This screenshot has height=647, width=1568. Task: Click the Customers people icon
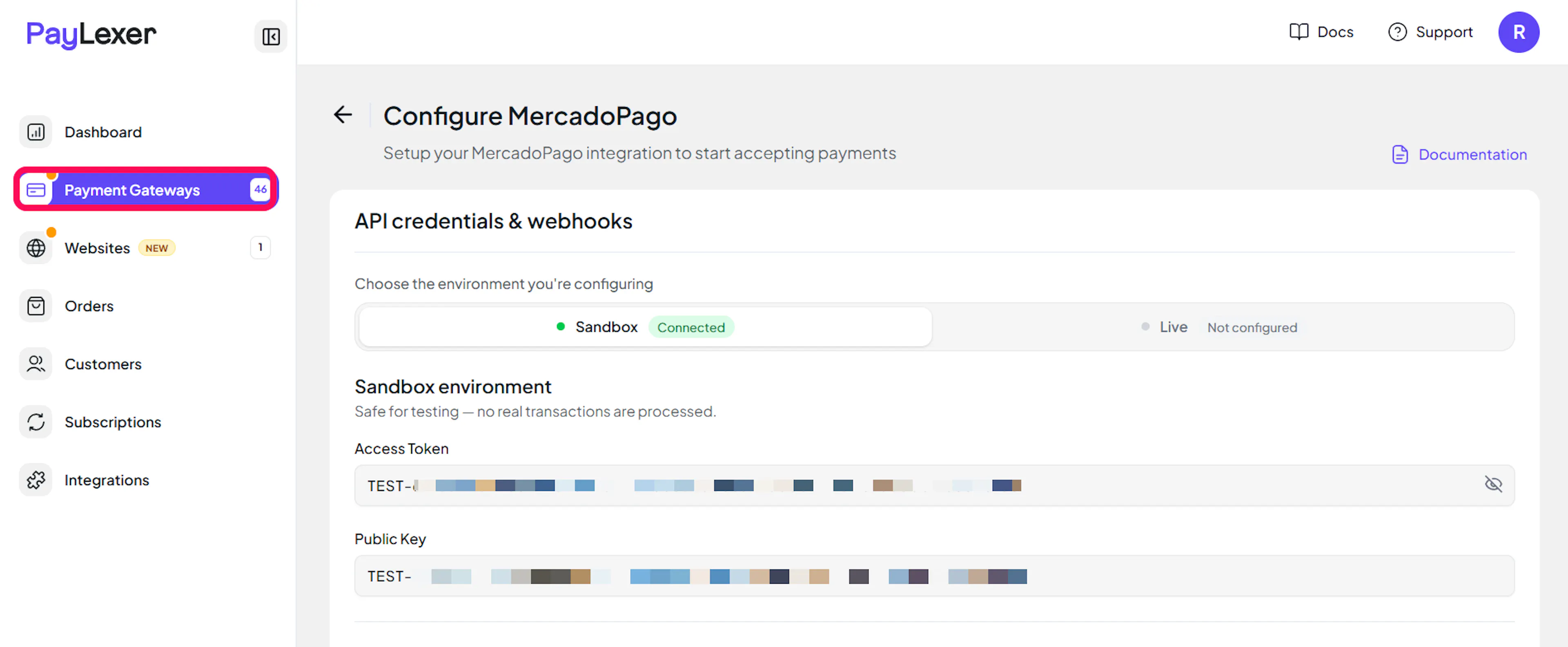point(36,364)
